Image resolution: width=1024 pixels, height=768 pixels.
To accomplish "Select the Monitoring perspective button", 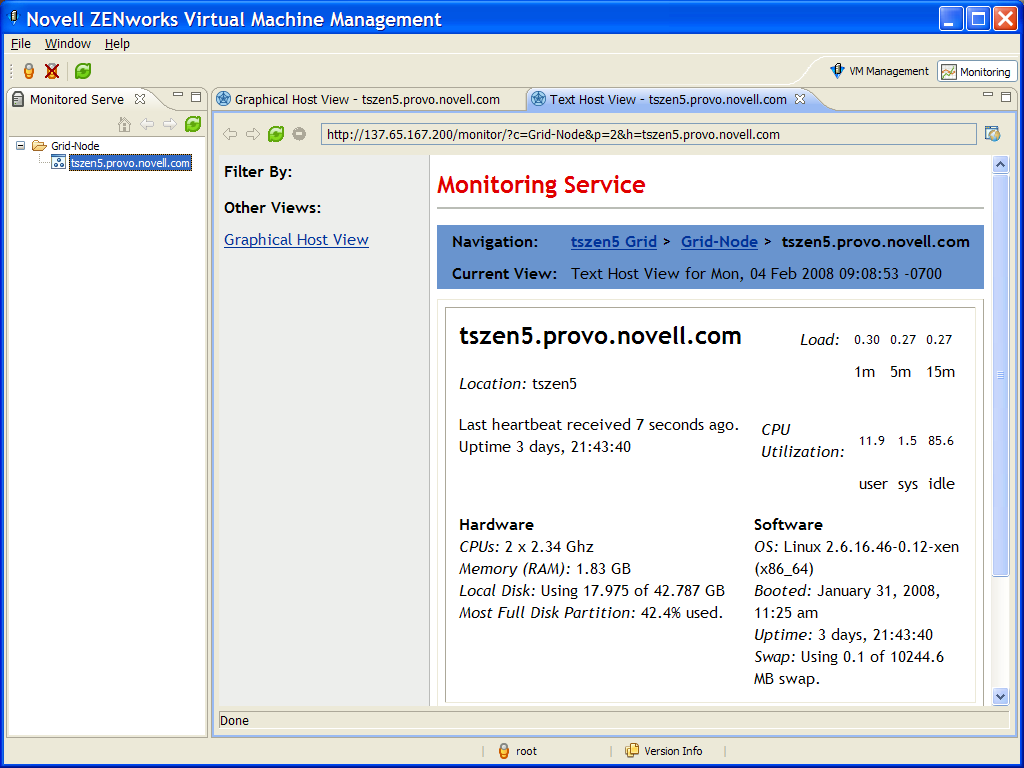I will tap(978, 72).
